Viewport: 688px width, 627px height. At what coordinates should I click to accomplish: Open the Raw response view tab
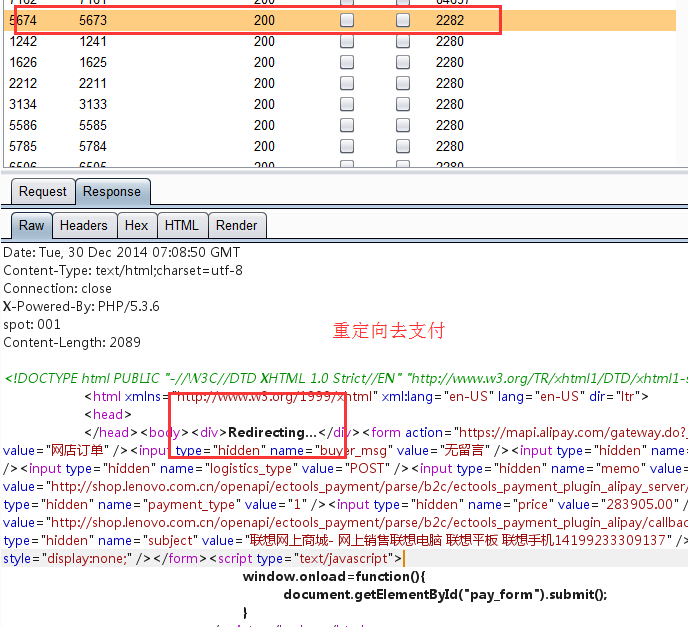click(x=32, y=226)
